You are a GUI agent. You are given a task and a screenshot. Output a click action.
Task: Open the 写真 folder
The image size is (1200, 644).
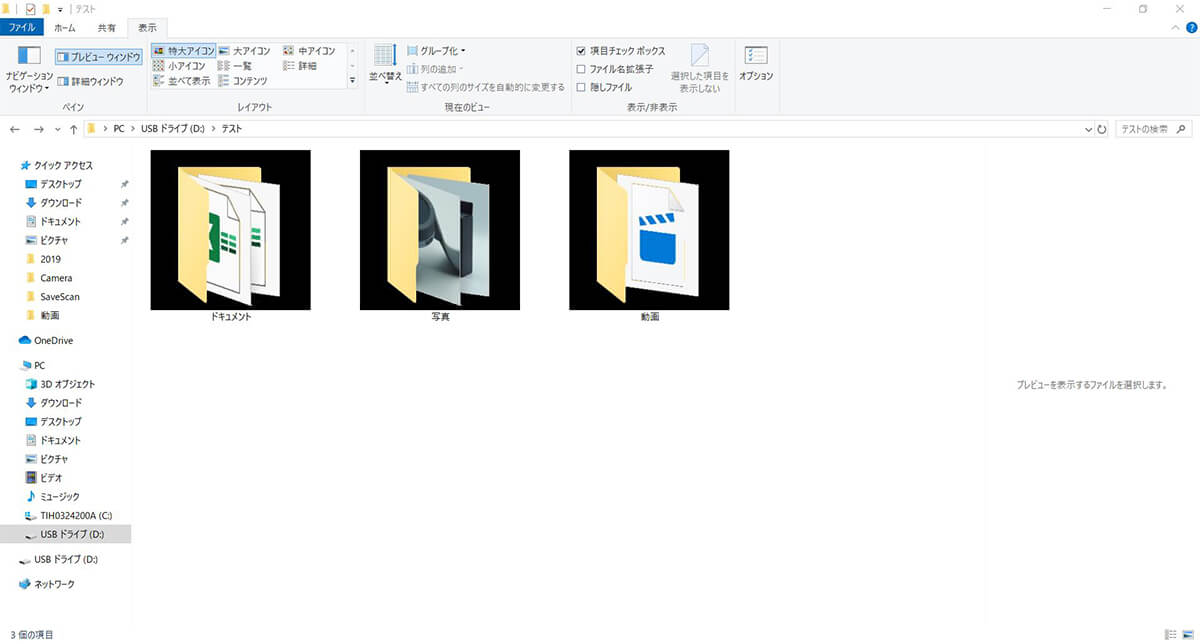tap(440, 230)
